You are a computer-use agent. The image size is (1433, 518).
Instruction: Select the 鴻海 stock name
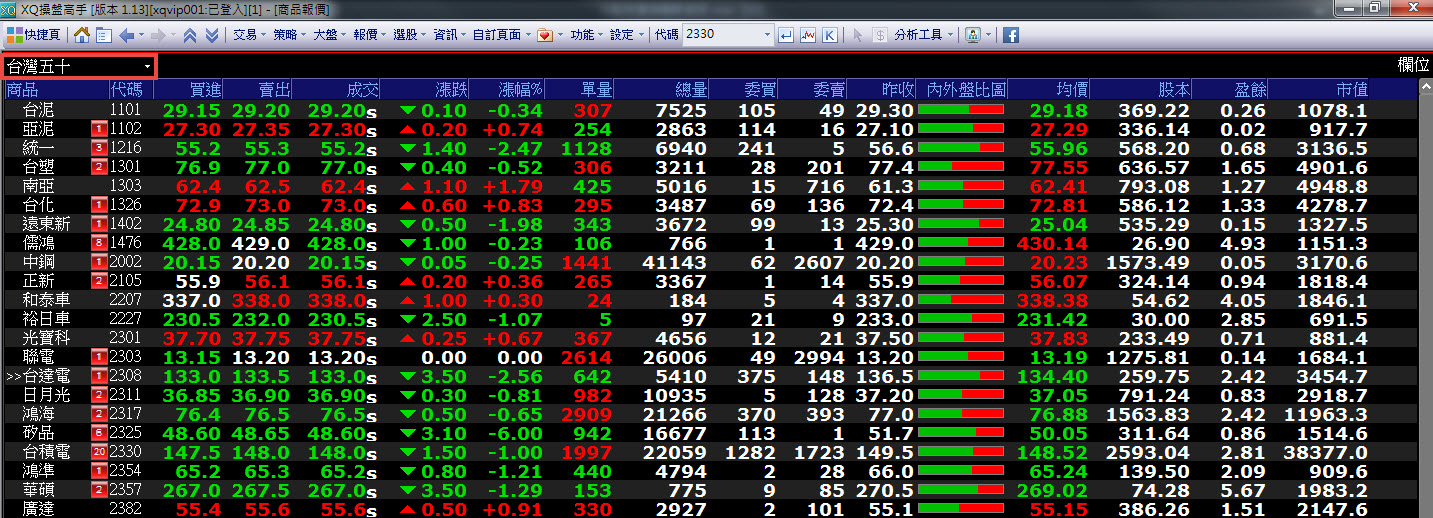[39, 414]
